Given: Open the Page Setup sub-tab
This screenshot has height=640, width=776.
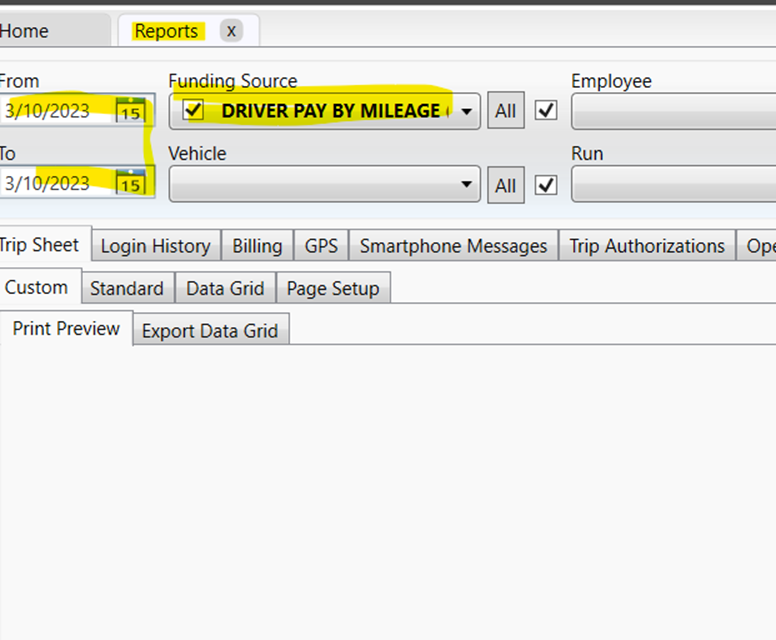Looking at the screenshot, I should pyautogui.click(x=333, y=288).
